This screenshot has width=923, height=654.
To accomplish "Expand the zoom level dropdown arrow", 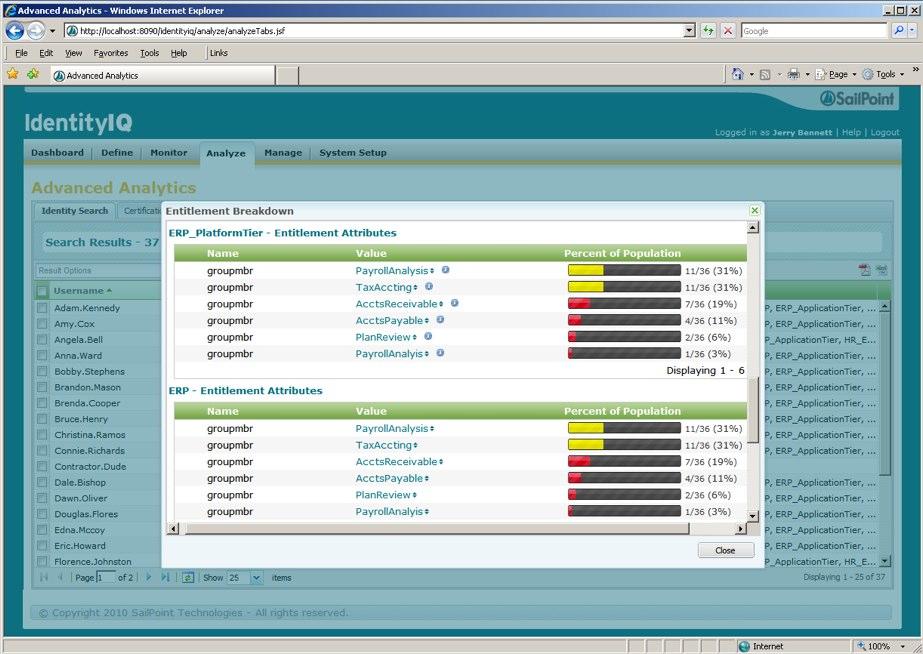I will tap(902, 646).
